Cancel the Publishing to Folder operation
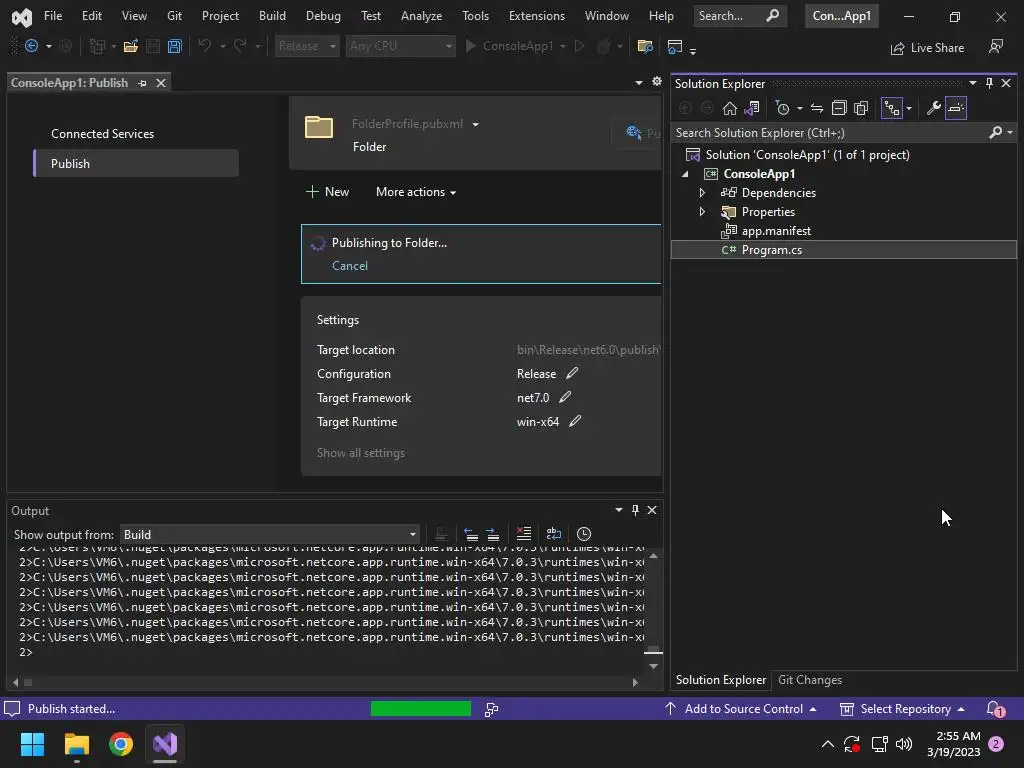This screenshot has height=768, width=1024. tap(350, 266)
